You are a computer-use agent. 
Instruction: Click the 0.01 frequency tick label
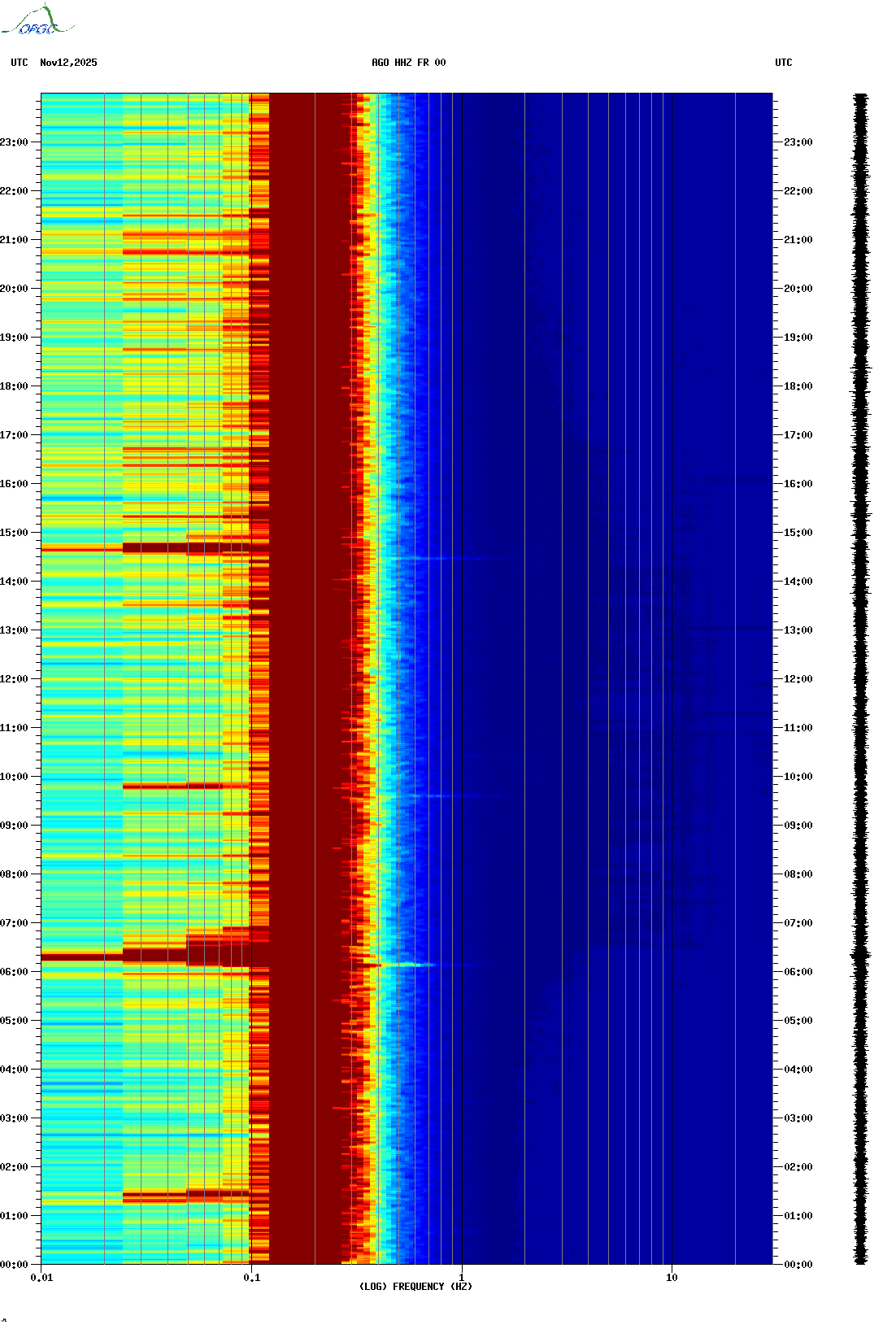41,1278
